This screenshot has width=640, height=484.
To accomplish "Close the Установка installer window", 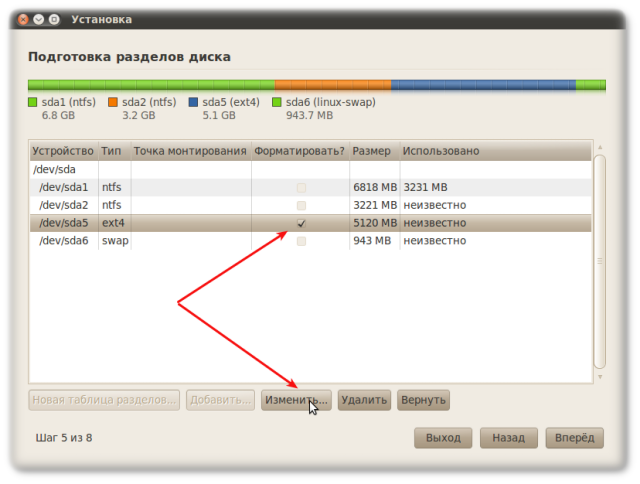I will tap(22, 19).
